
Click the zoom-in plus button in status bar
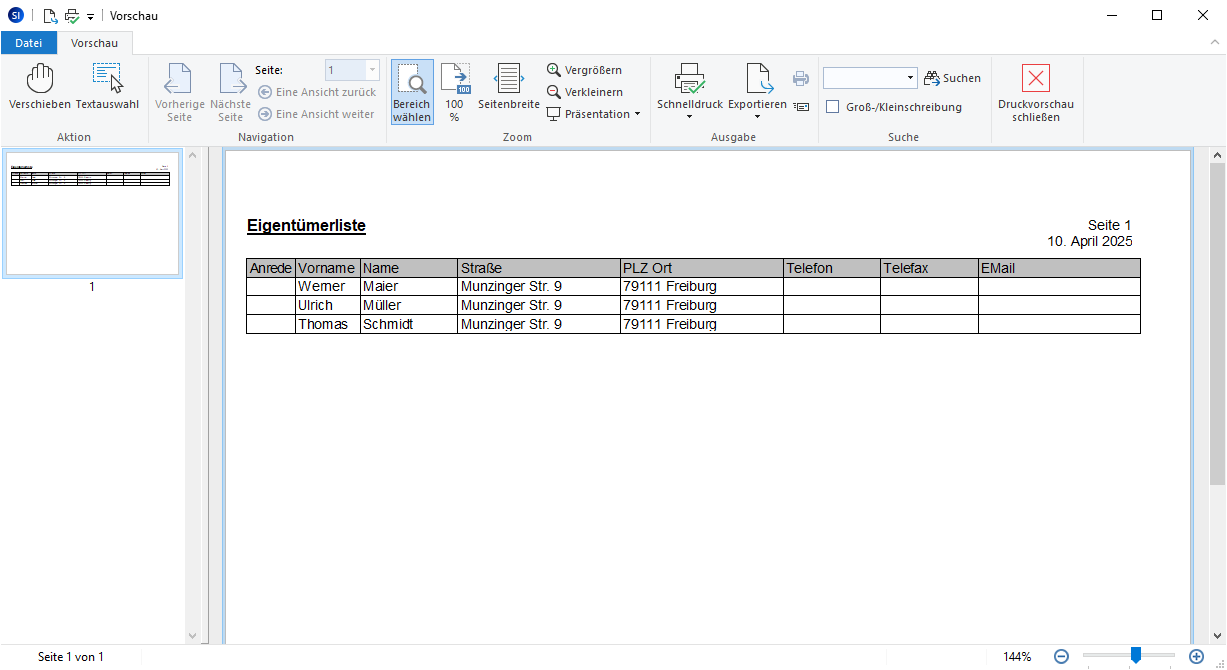(x=1196, y=657)
